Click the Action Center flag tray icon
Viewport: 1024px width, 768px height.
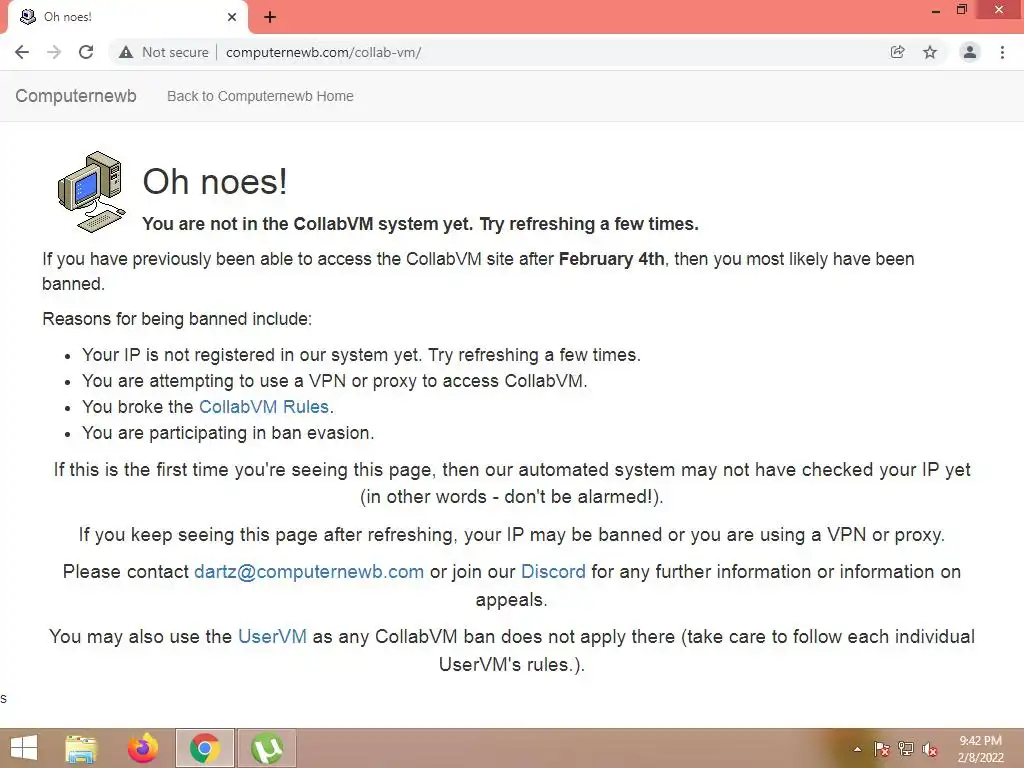point(882,749)
